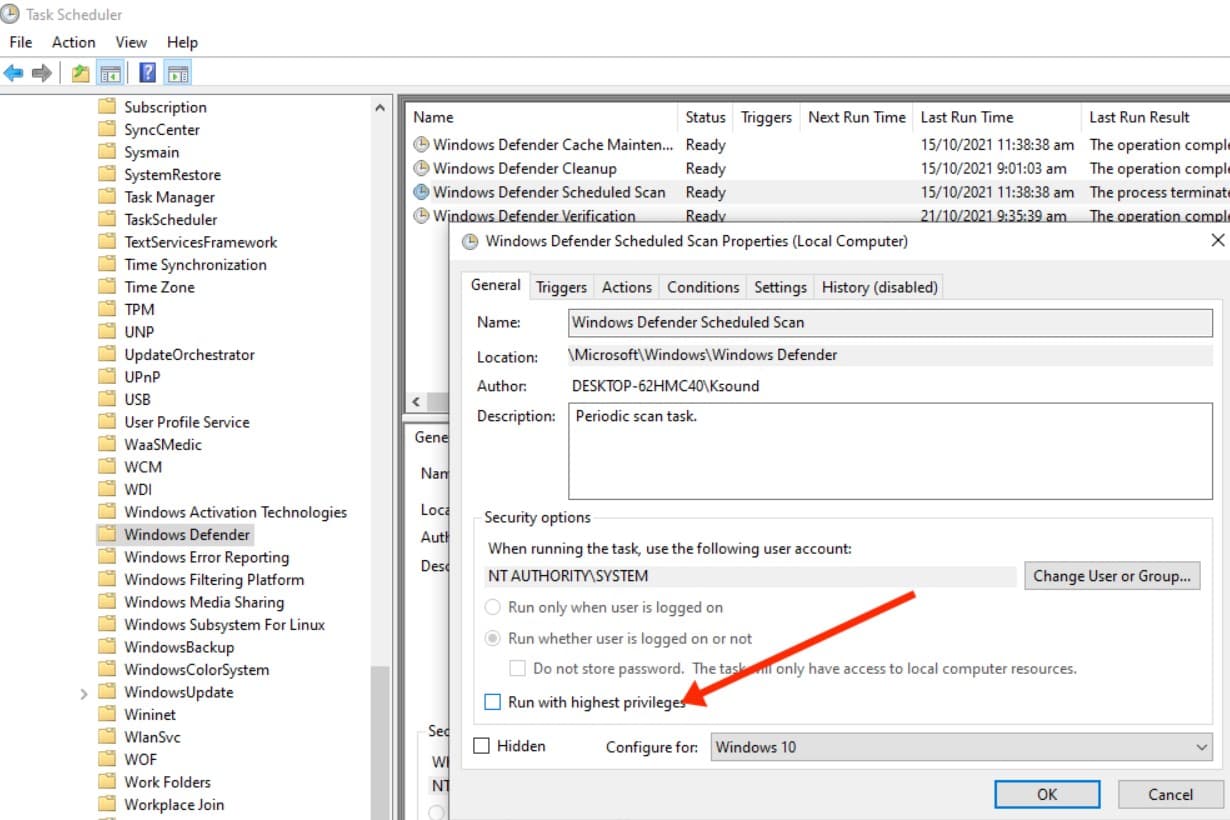Click the folder icon next to USB

tap(107, 400)
